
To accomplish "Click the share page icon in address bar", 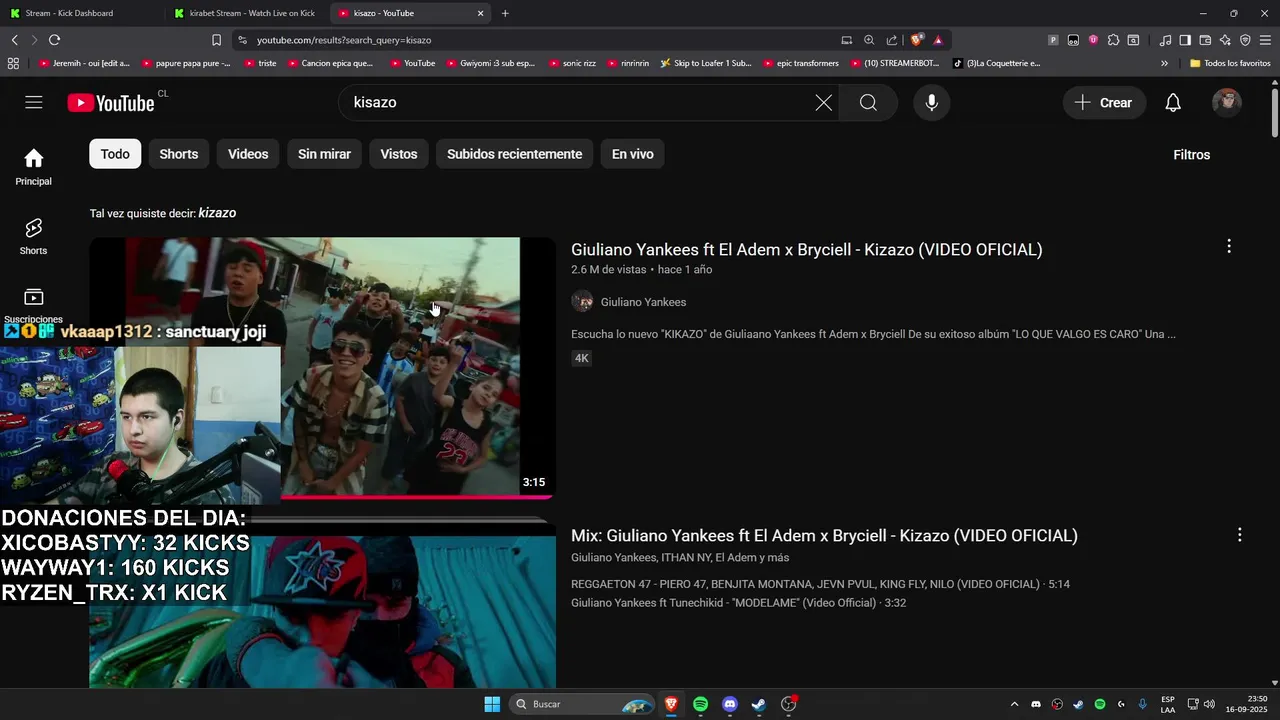I will 892,40.
